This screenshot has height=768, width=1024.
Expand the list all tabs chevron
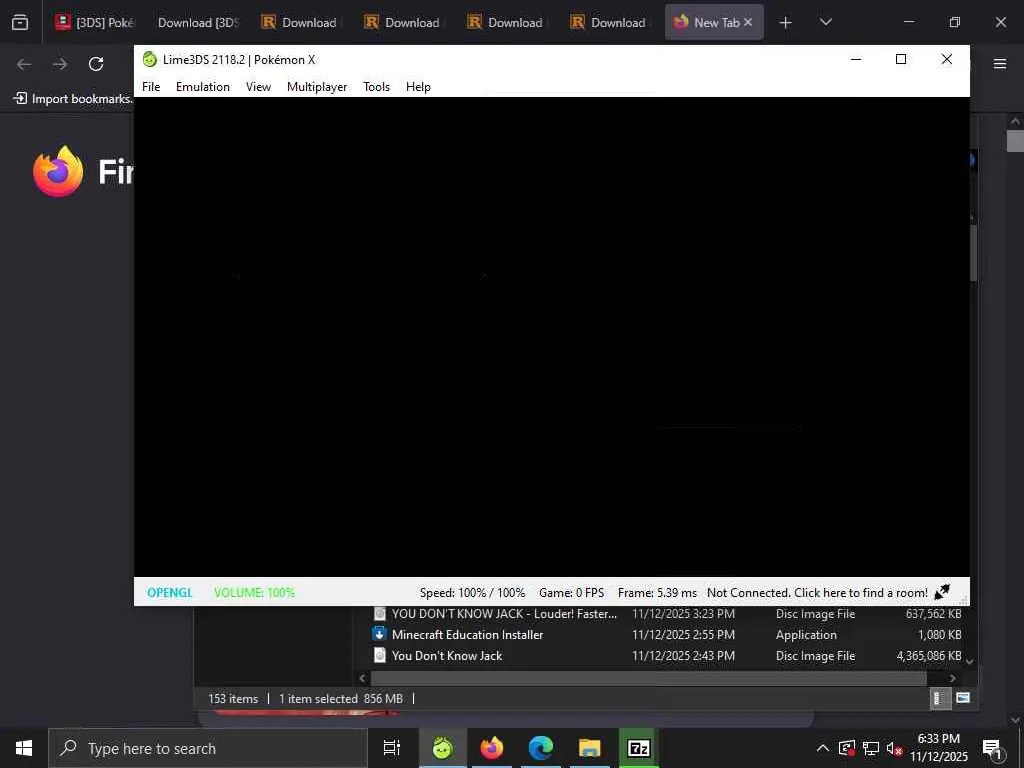click(x=825, y=22)
